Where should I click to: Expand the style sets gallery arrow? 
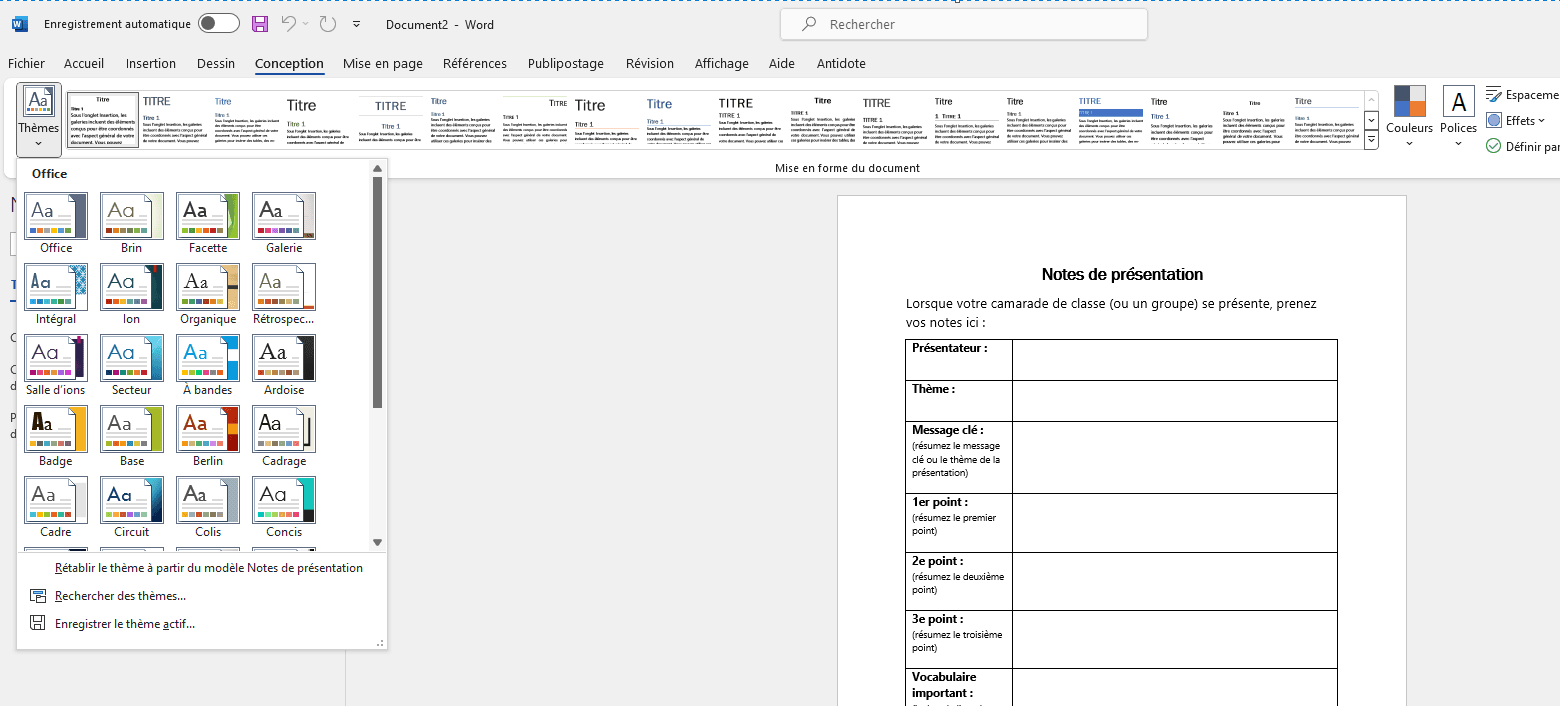[x=1371, y=141]
